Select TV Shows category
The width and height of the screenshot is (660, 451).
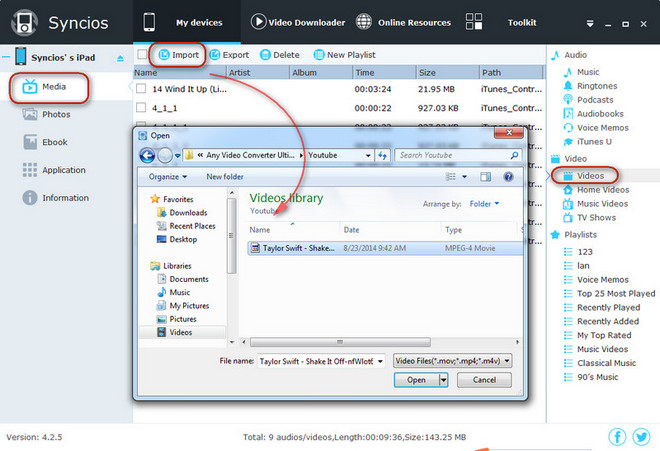point(590,218)
